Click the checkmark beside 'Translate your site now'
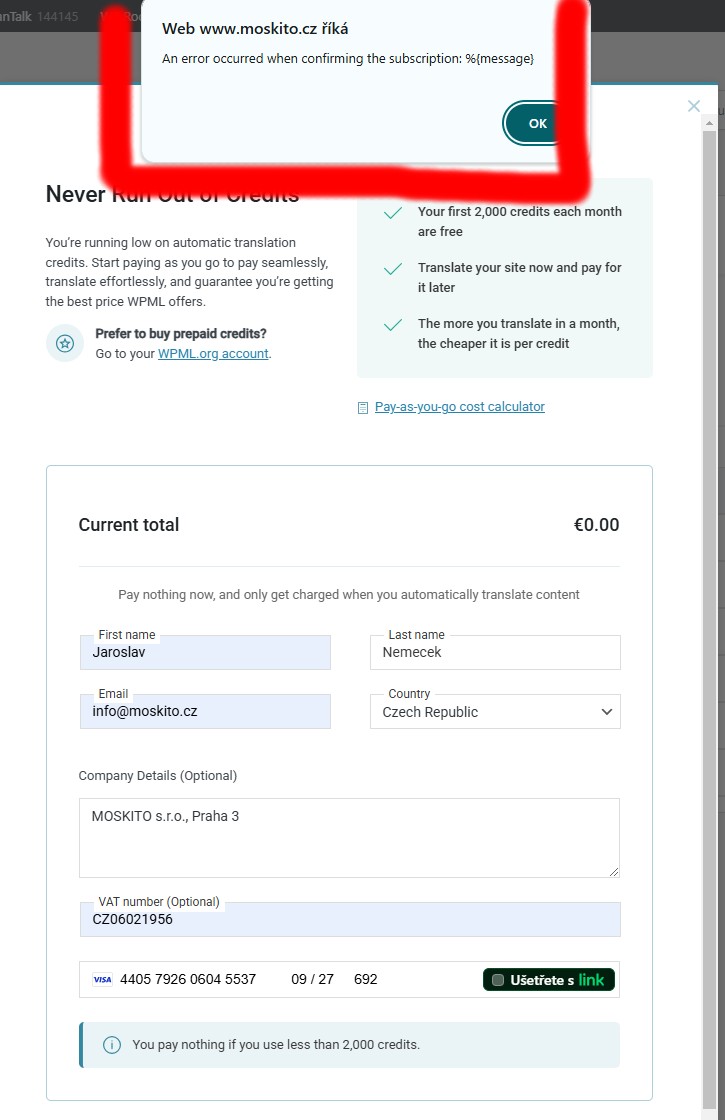This screenshot has width=725, height=1120. (x=393, y=269)
